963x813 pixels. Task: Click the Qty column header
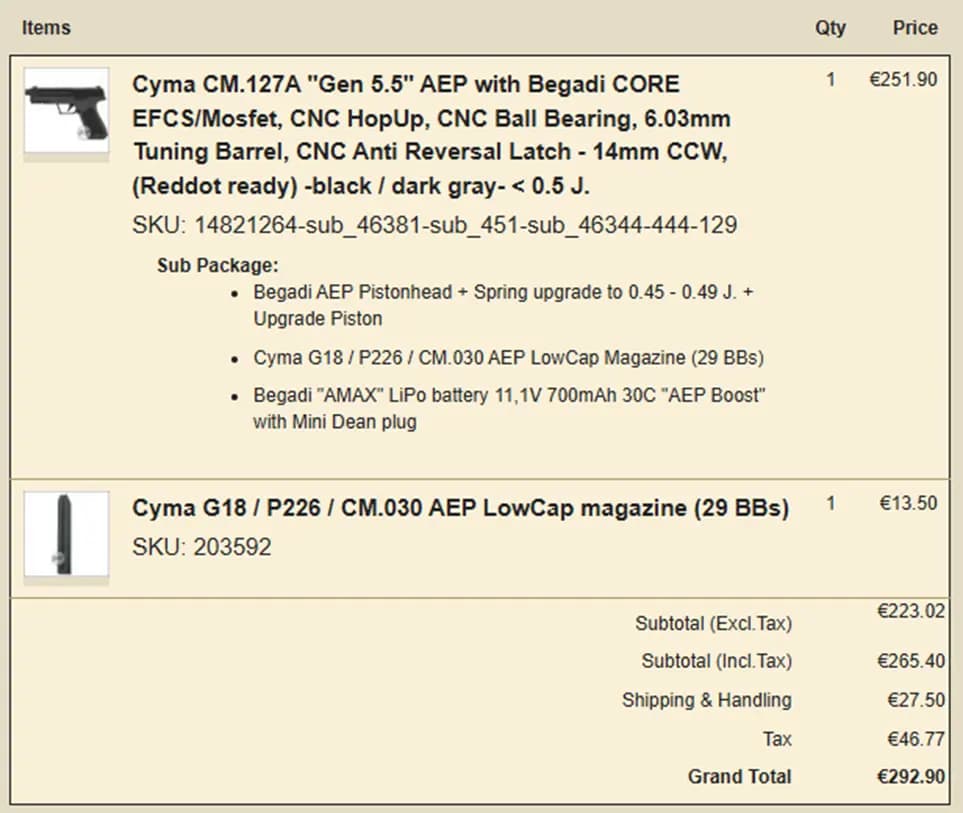tap(830, 28)
